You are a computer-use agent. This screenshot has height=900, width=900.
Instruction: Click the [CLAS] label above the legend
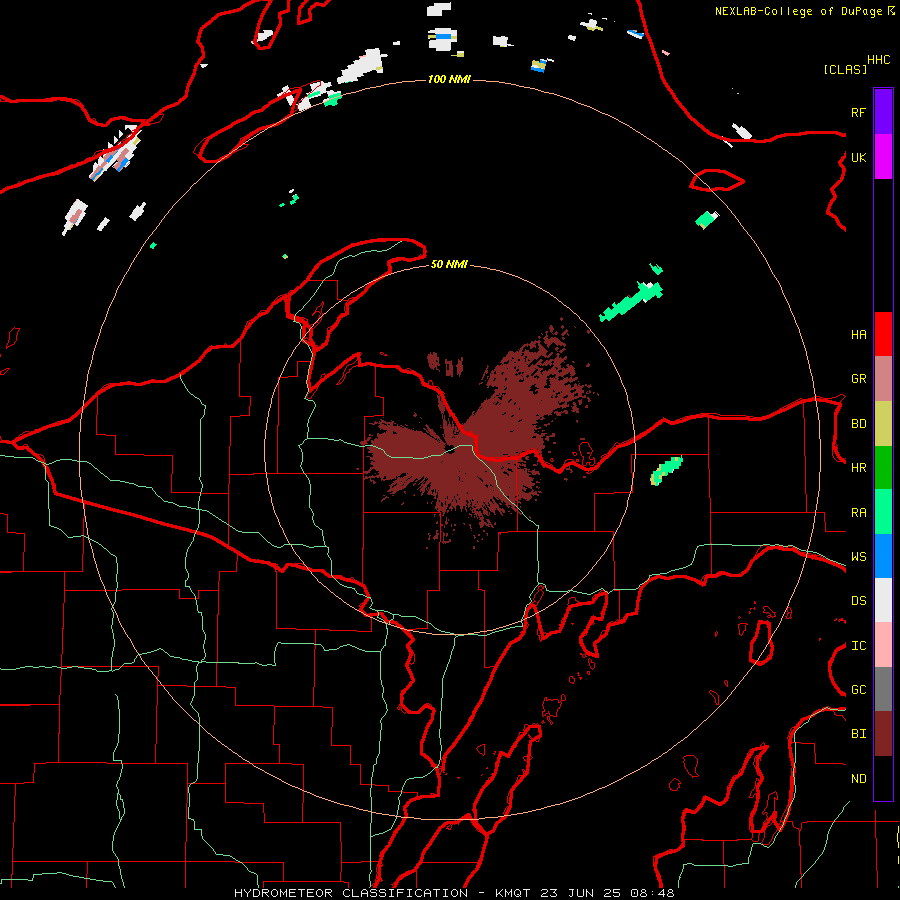coord(844,69)
